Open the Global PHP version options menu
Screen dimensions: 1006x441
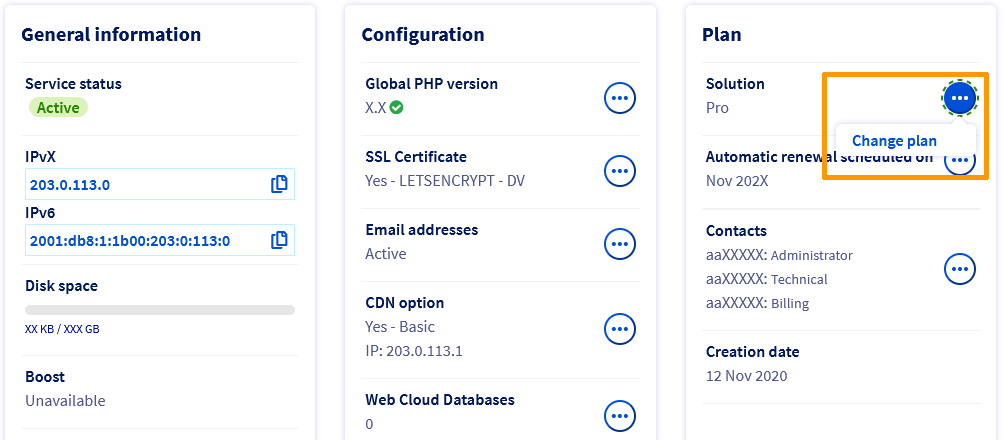[x=620, y=98]
